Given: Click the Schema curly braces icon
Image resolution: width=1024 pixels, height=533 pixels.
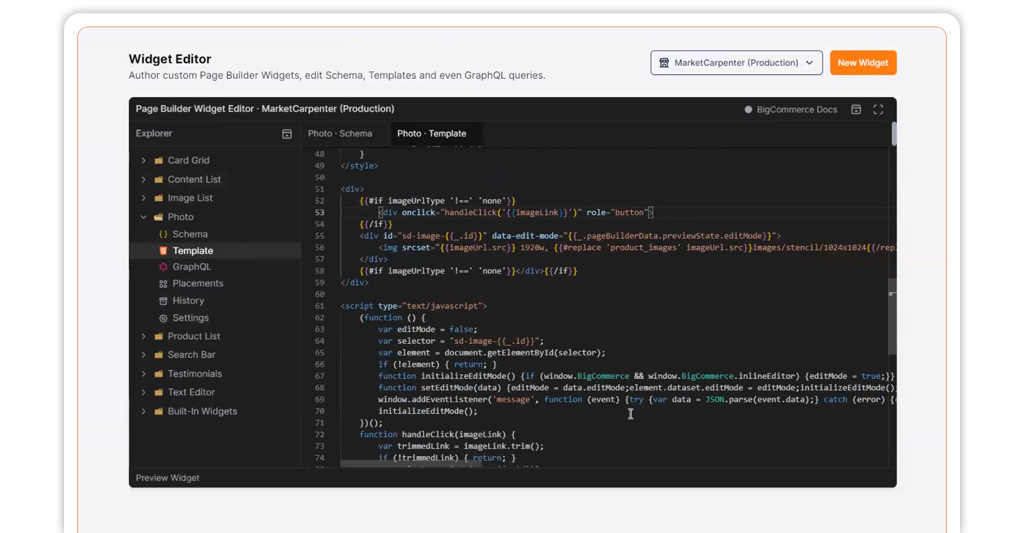Looking at the screenshot, I should pyautogui.click(x=163, y=234).
